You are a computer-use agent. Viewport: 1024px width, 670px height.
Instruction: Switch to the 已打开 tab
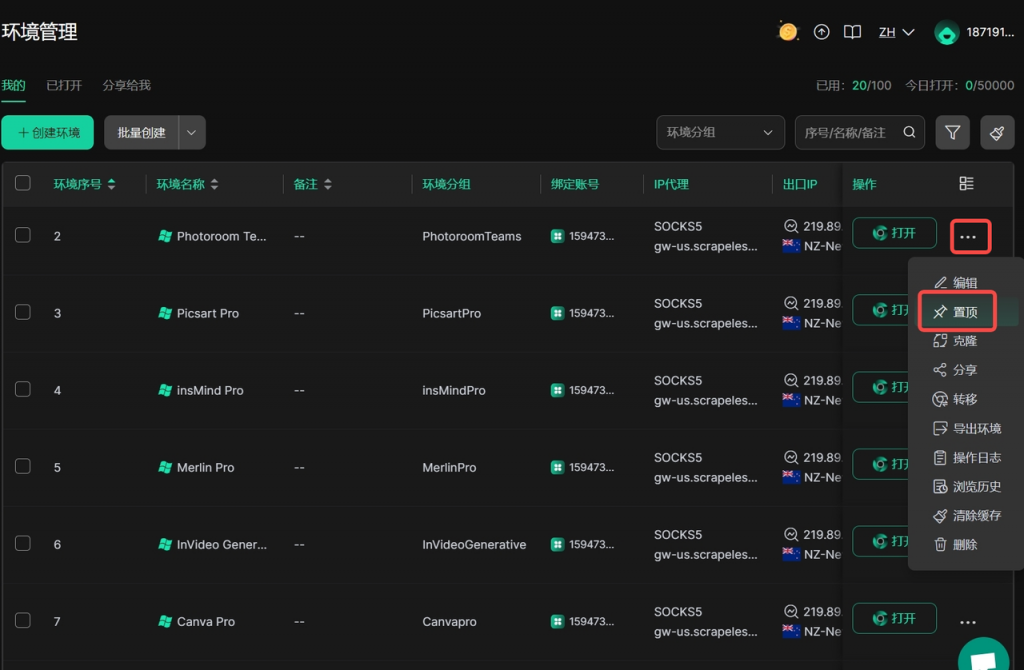tap(64, 86)
